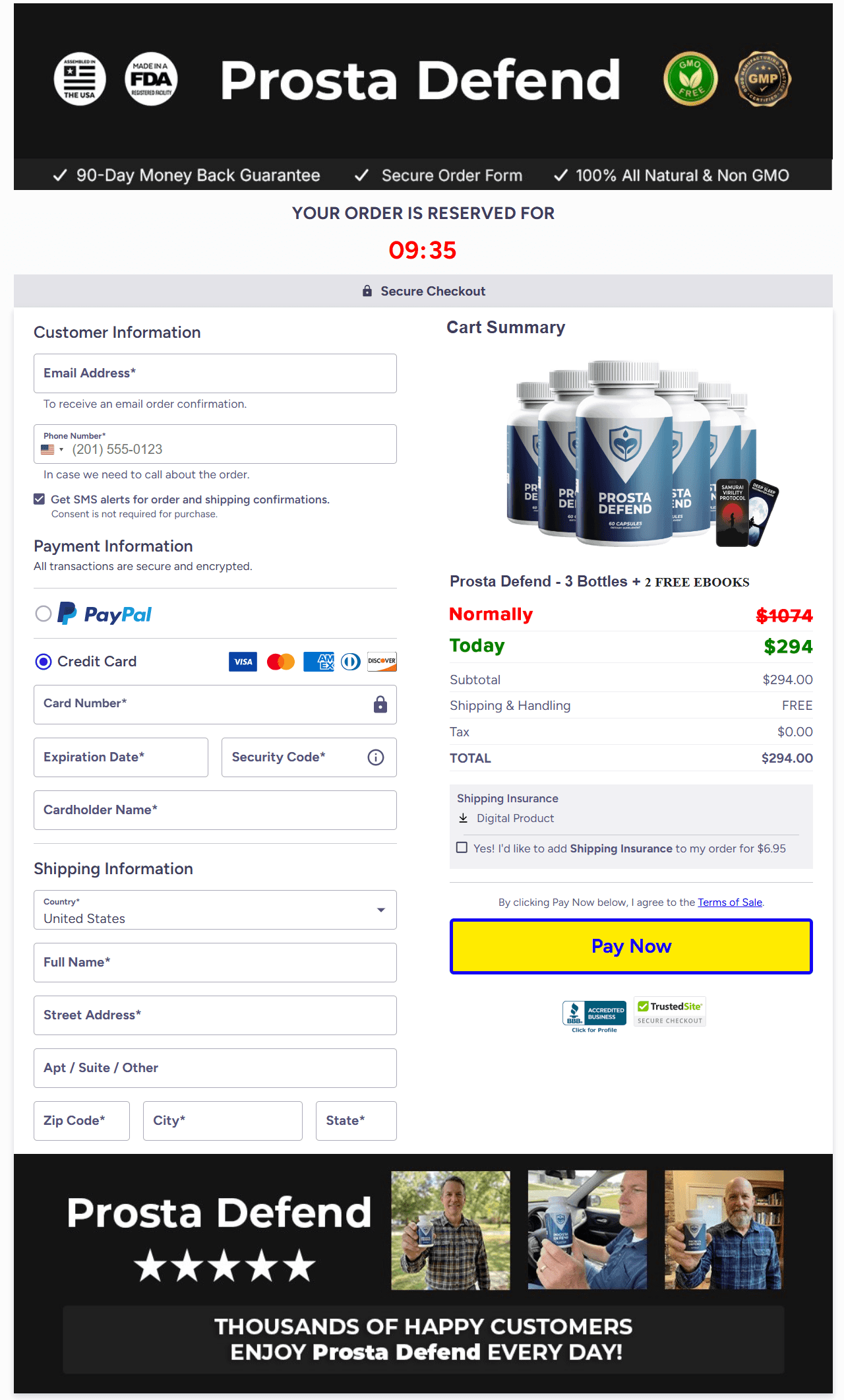Check the add Shipping Insurance checkbox

[462, 848]
